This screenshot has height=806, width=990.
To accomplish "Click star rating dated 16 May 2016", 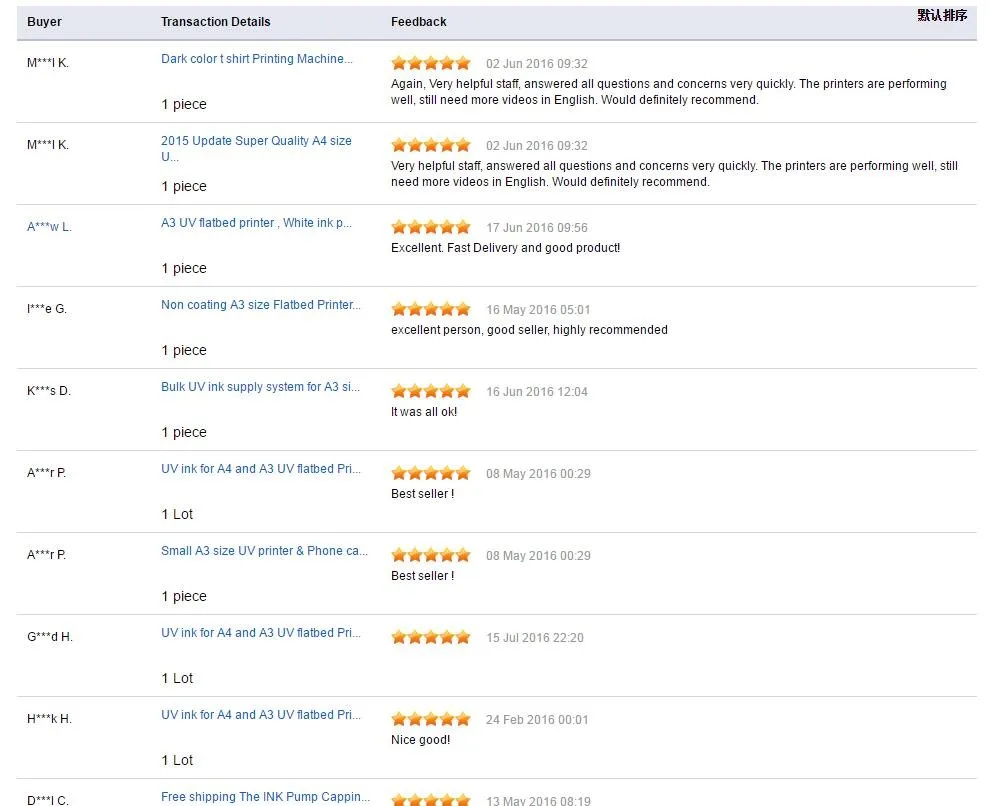I will click(x=431, y=309).
